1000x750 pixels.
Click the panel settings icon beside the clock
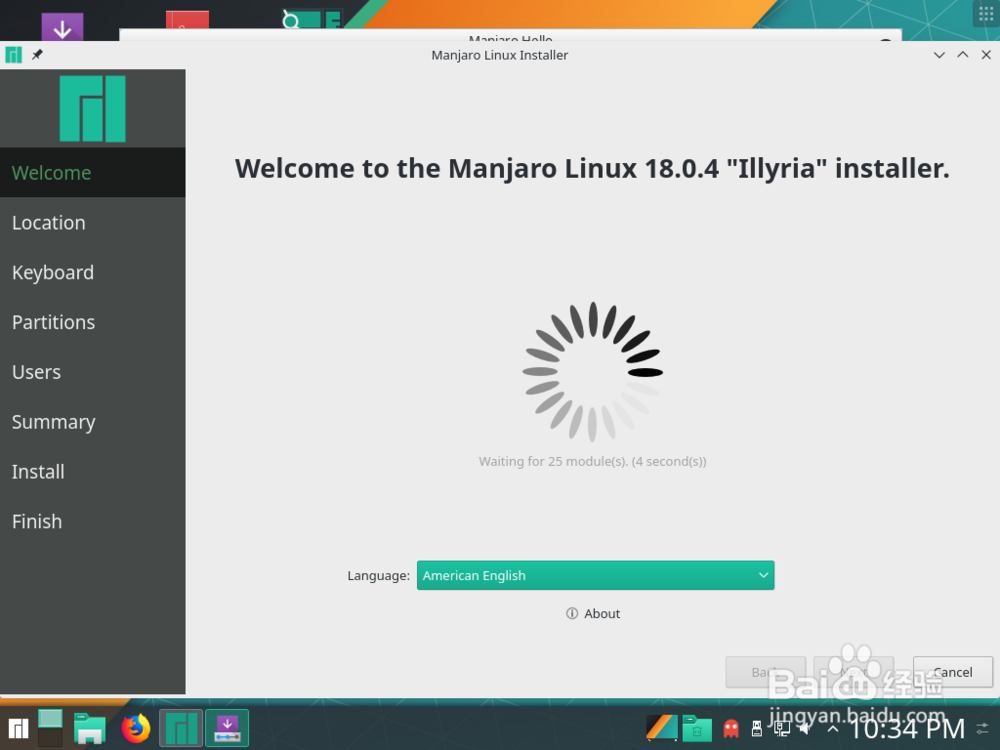coord(983,728)
